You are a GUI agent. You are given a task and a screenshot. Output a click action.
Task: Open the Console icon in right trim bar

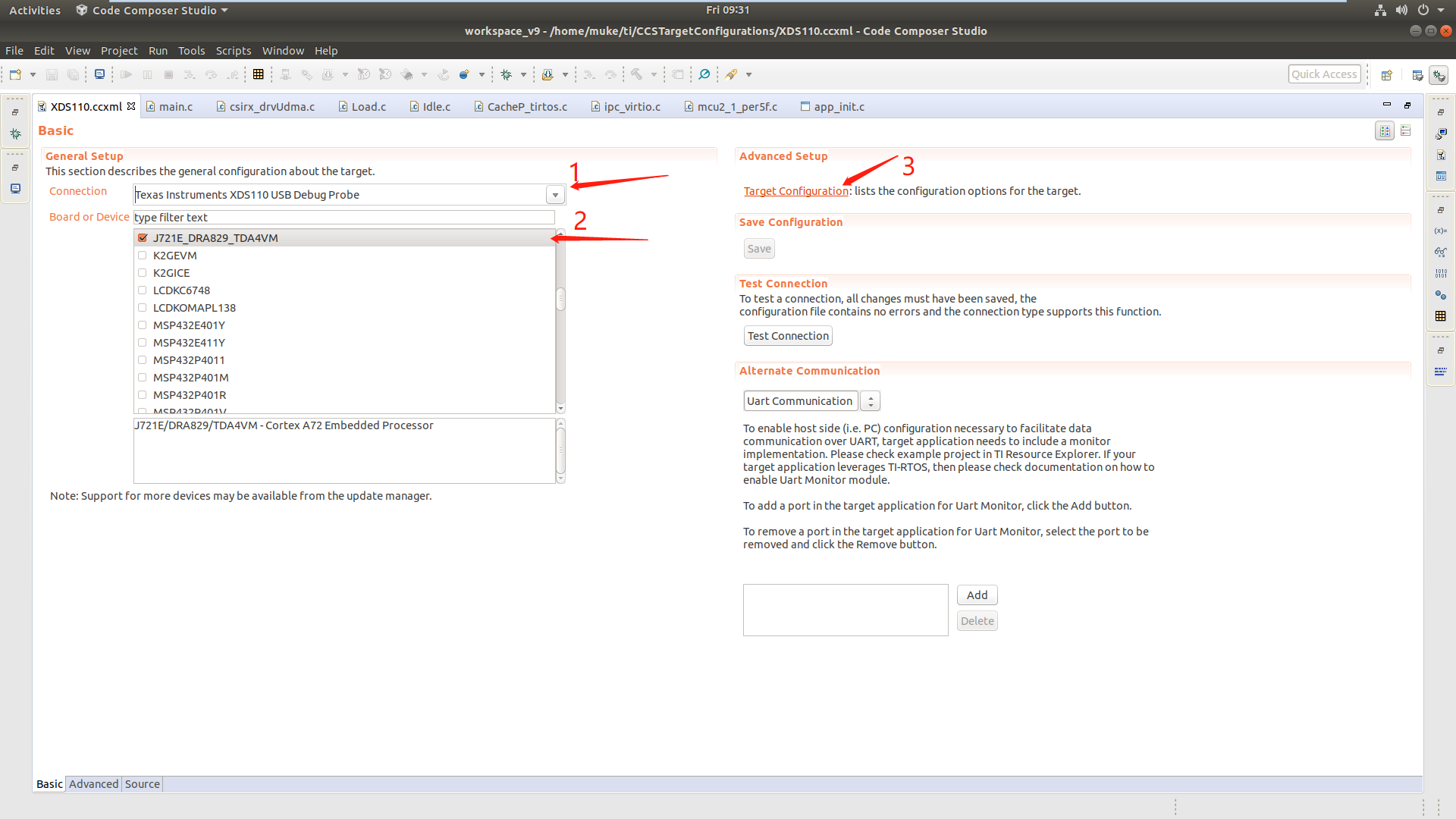pos(1441,133)
